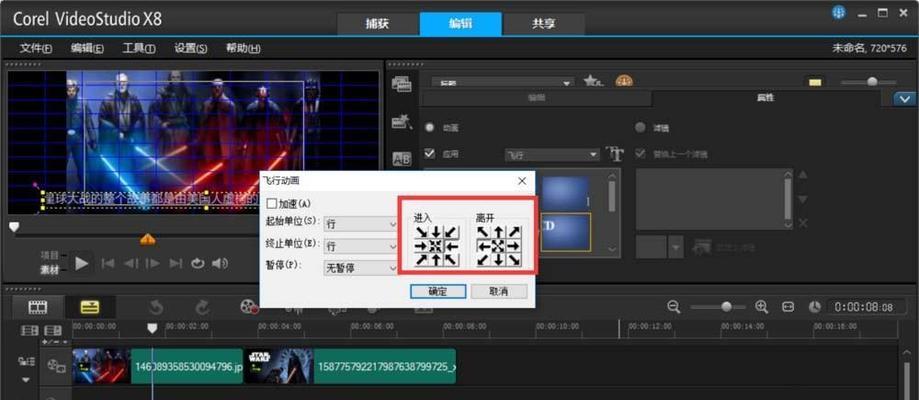The width and height of the screenshot is (919, 400).
Task: Select enter-from-top-right arrow under 进入
Action: (450, 232)
